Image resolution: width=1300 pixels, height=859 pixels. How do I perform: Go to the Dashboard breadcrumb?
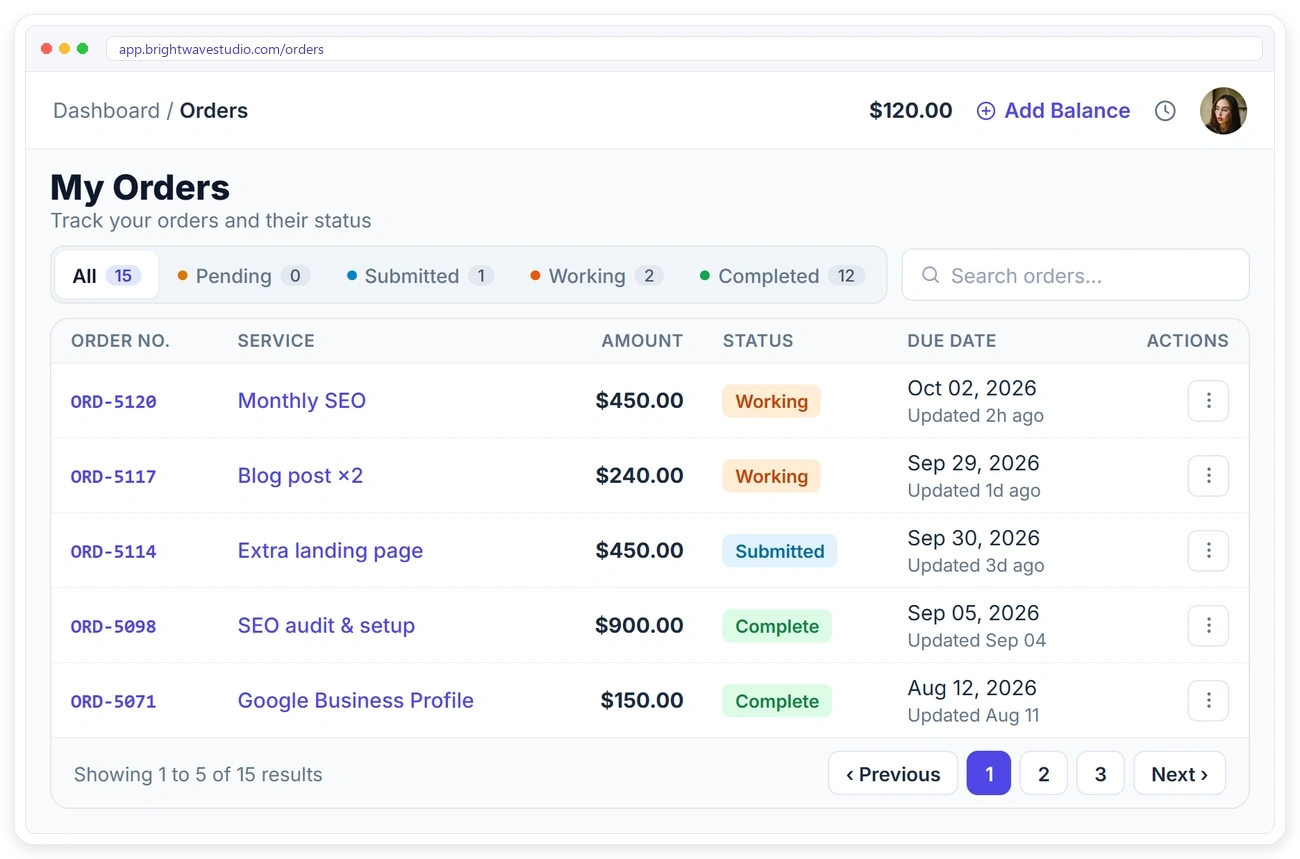pyautogui.click(x=106, y=111)
